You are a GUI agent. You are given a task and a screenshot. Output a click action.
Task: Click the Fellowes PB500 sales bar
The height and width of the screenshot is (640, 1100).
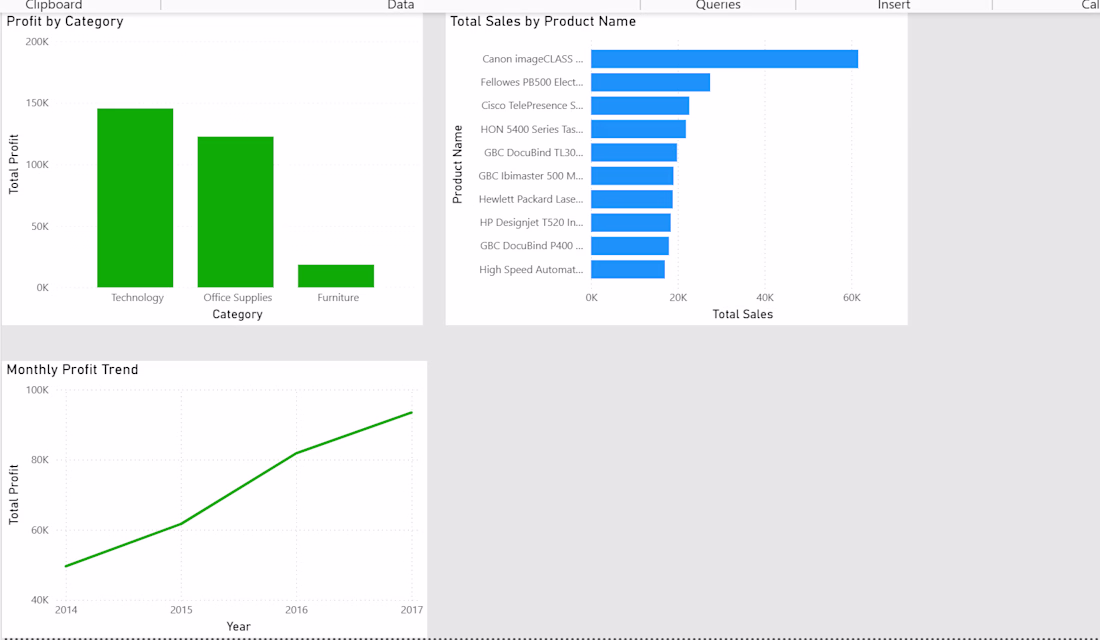650,82
